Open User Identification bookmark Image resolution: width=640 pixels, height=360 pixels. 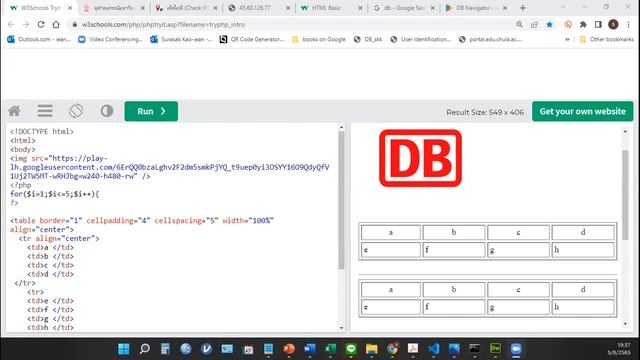pos(420,39)
